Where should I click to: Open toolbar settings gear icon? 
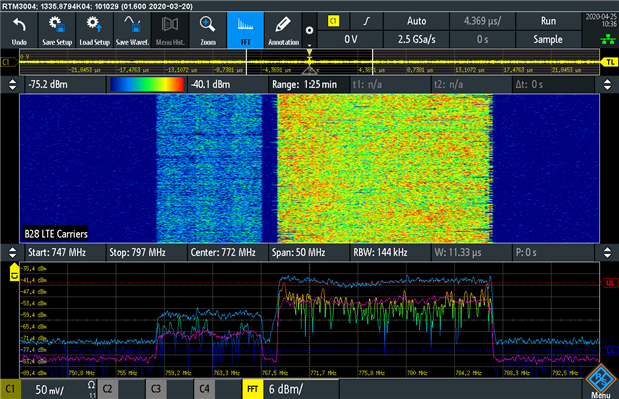310,30
